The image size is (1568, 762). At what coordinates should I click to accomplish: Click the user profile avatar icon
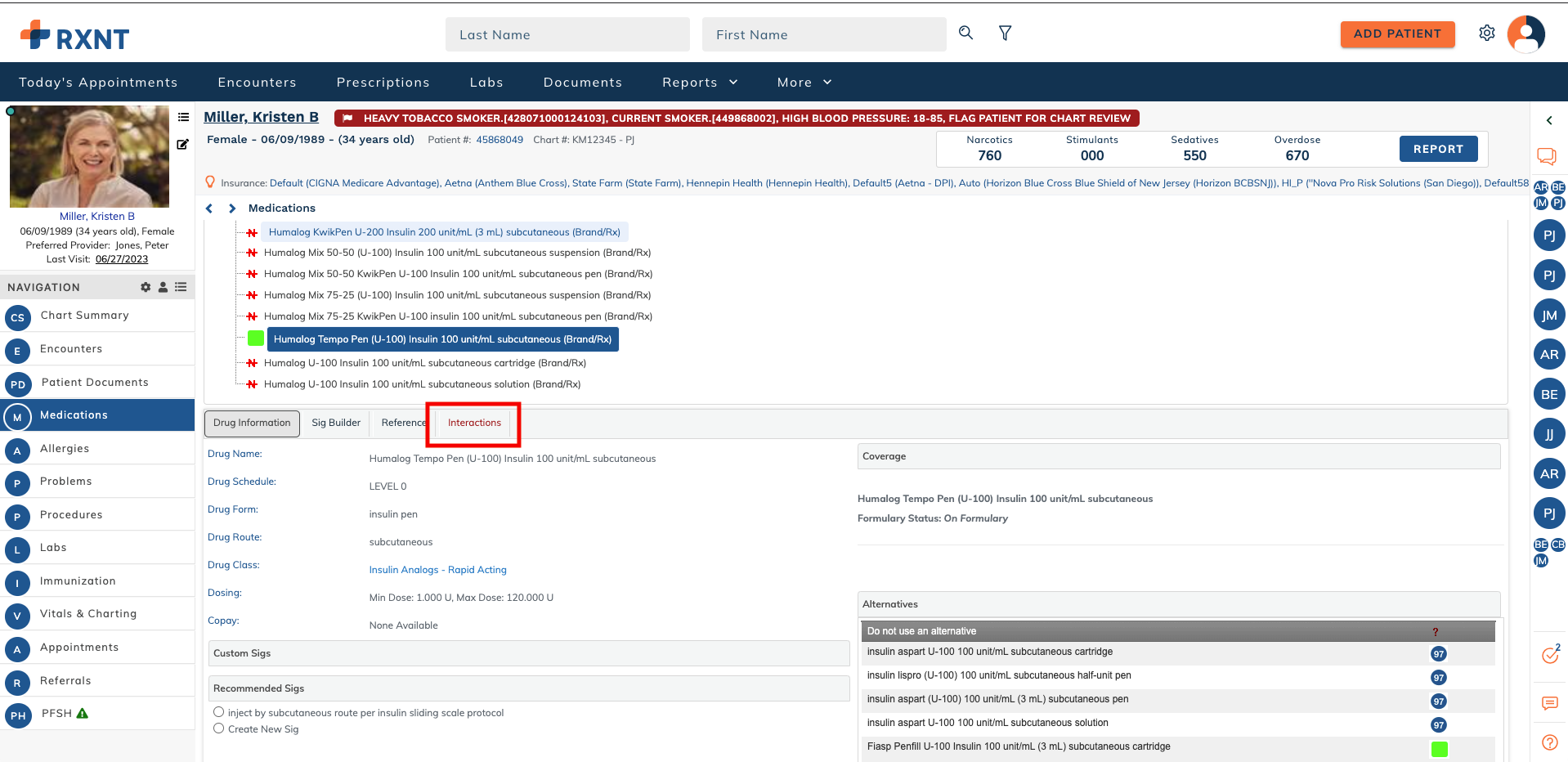(x=1525, y=34)
